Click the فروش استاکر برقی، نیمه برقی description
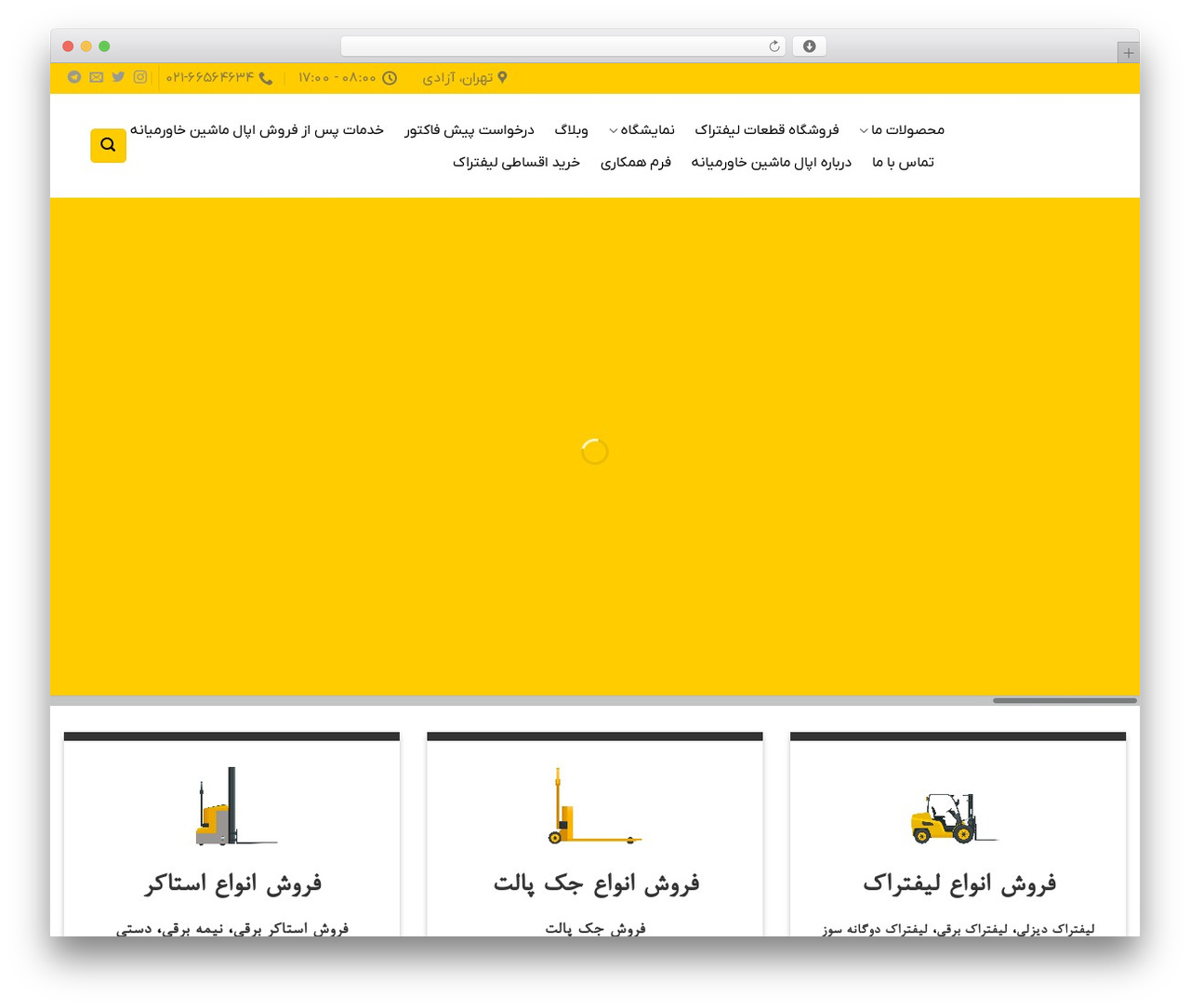Viewport: 1190px width, 1008px height. tap(232, 928)
